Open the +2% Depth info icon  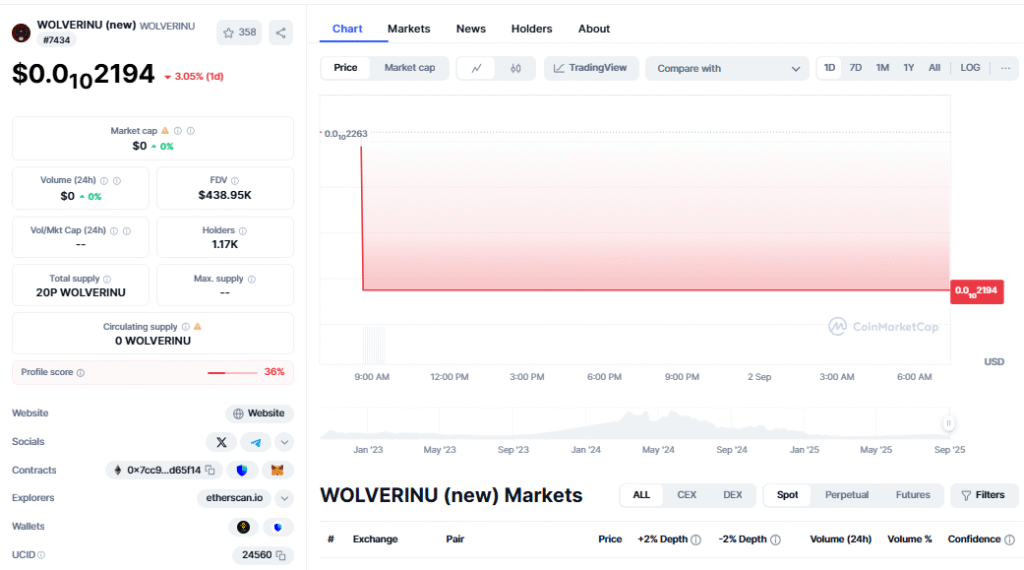[696, 540]
